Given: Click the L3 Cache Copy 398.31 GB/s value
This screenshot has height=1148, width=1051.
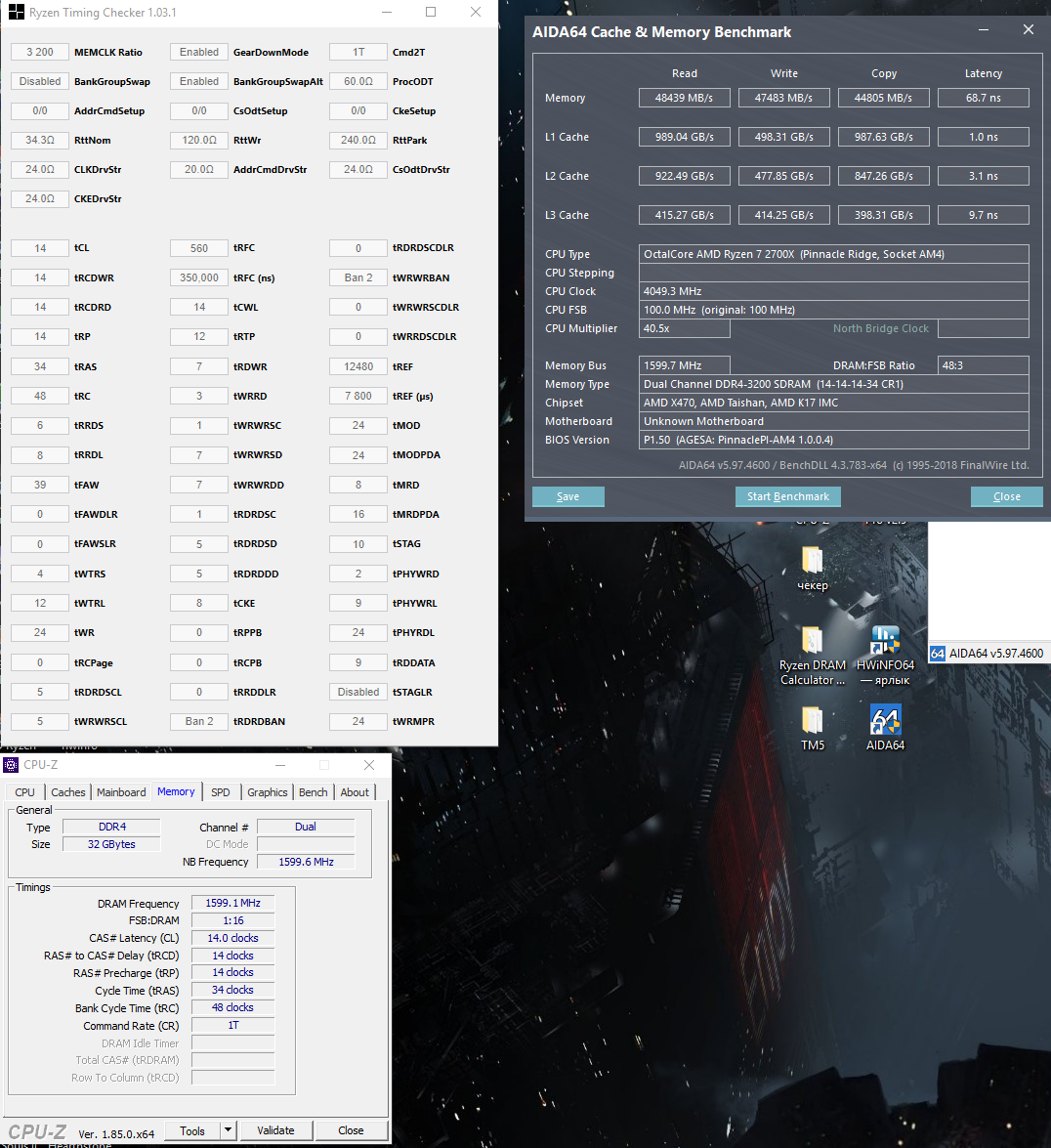Looking at the screenshot, I should click(883, 215).
